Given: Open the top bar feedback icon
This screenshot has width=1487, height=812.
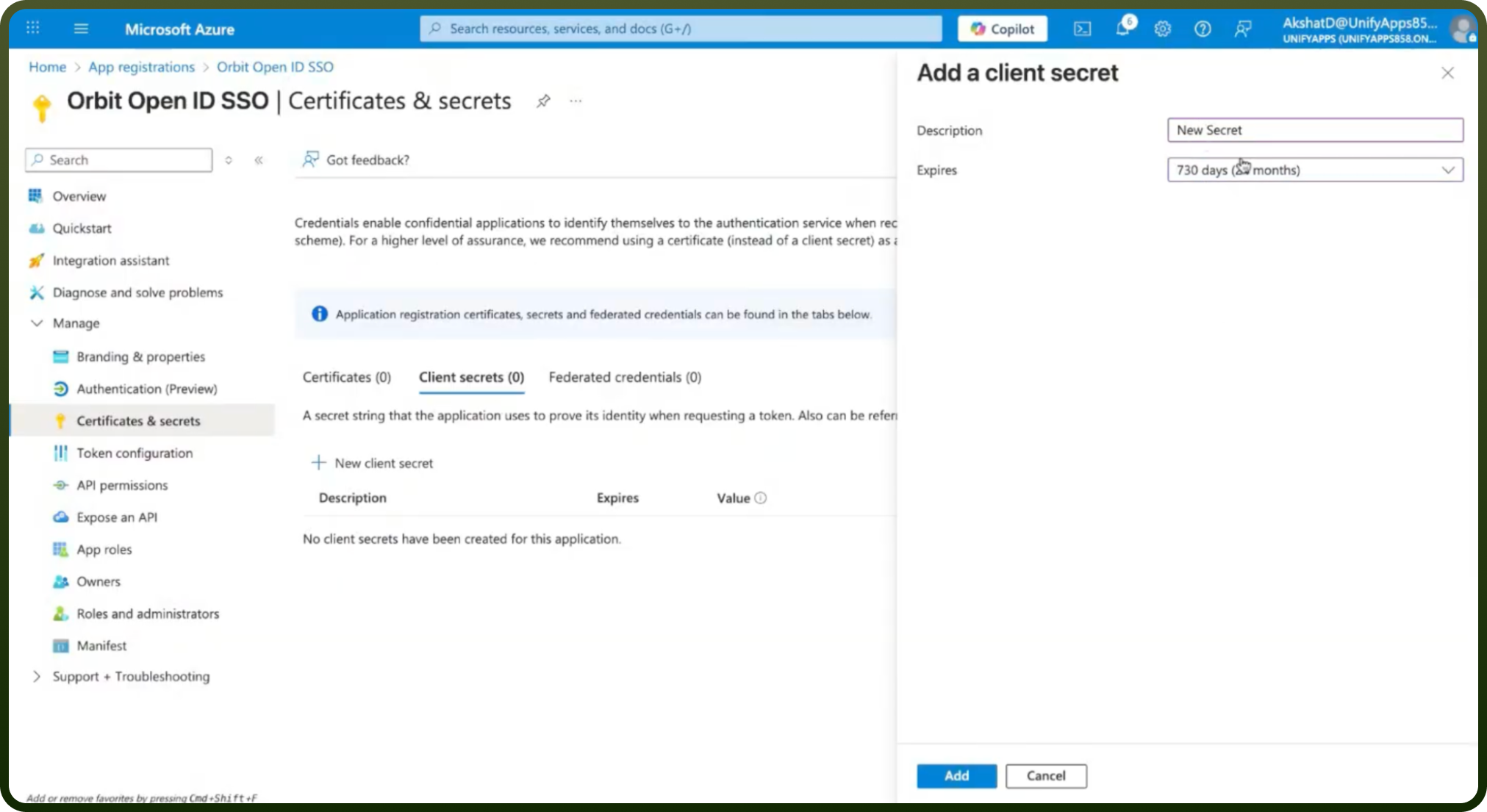Looking at the screenshot, I should pos(1243,29).
